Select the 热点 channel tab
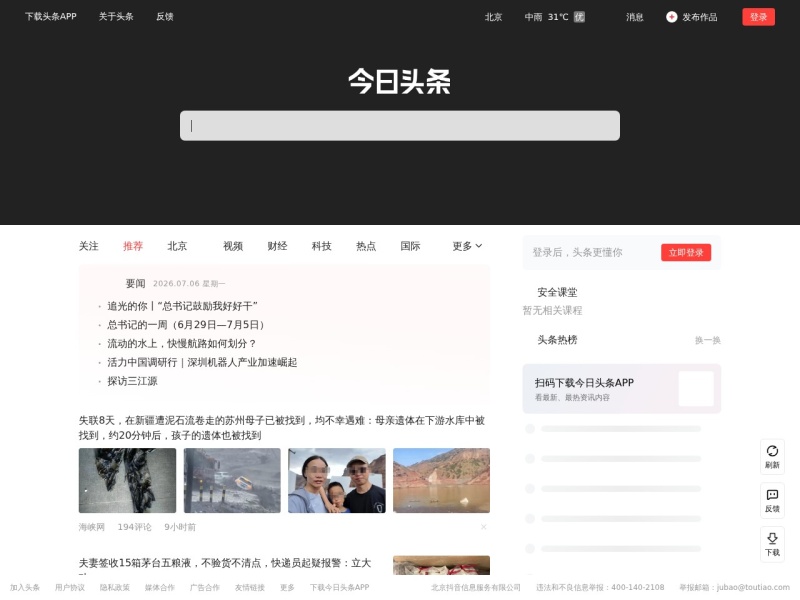Image resolution: width=800 pixels, height=600 pixels. coord(366,246)
